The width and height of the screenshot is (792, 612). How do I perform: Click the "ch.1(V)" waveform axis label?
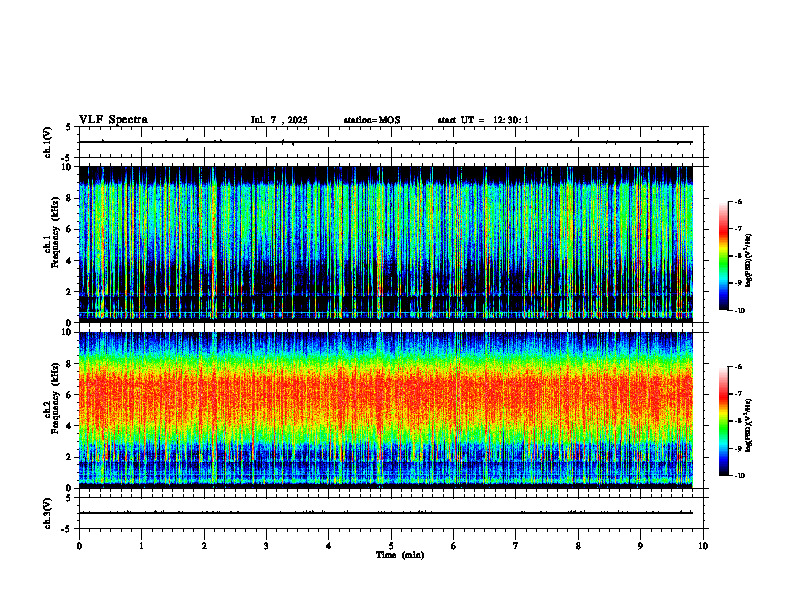(x=48, y=142)
